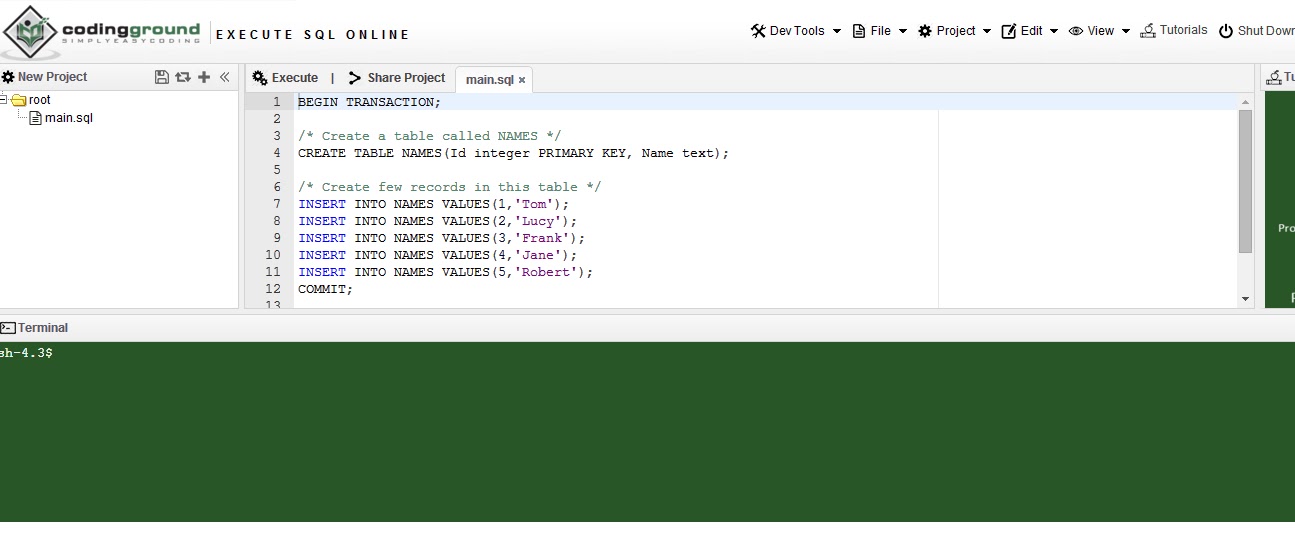Click Execute to run the SQL
The width and height of the screenshot is (1295, 559).
(x=285, y=78)
